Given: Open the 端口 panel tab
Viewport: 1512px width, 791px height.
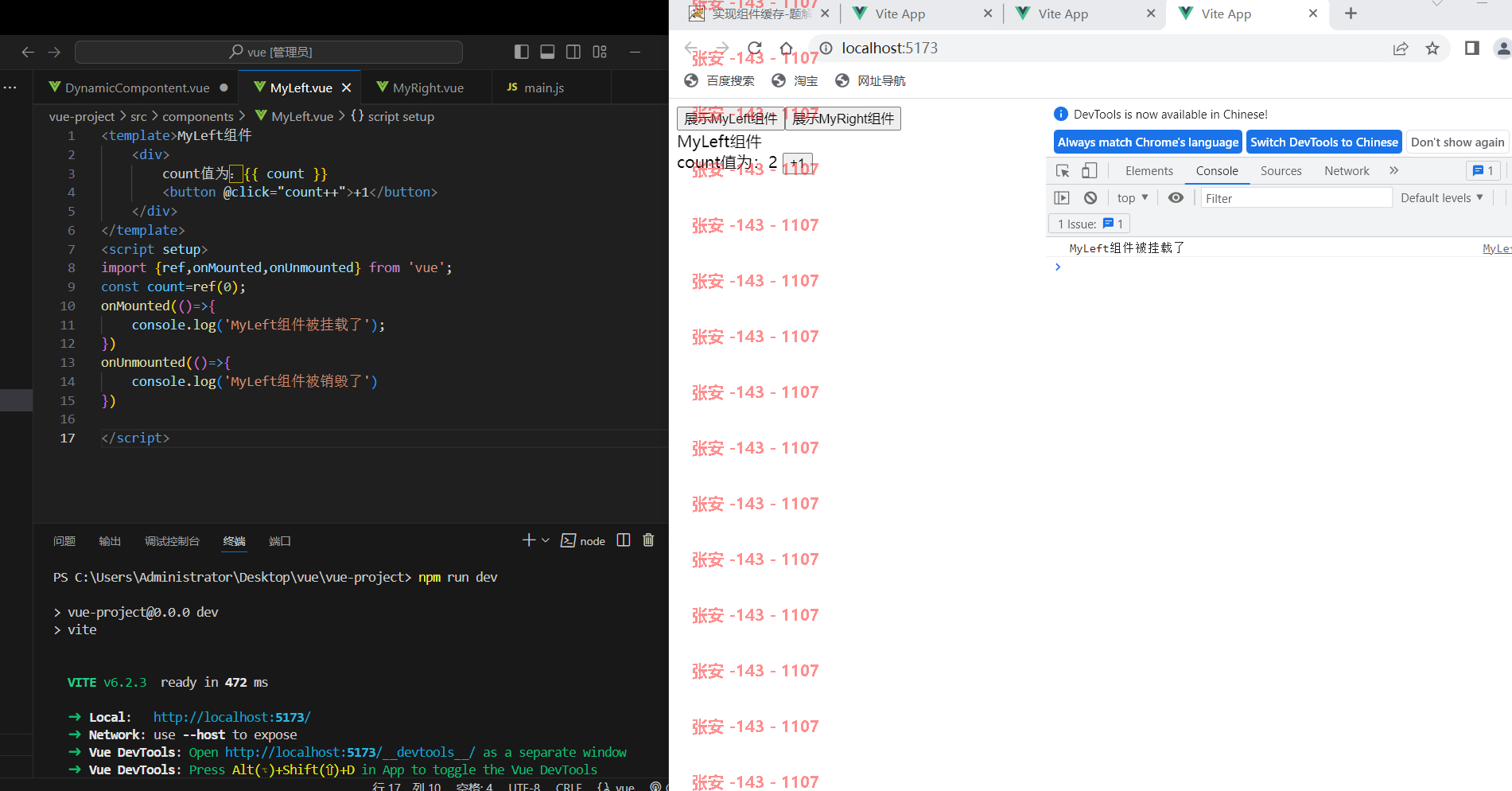Looking at the screenshot, I should pyautogui.click(x=280, y=541).
